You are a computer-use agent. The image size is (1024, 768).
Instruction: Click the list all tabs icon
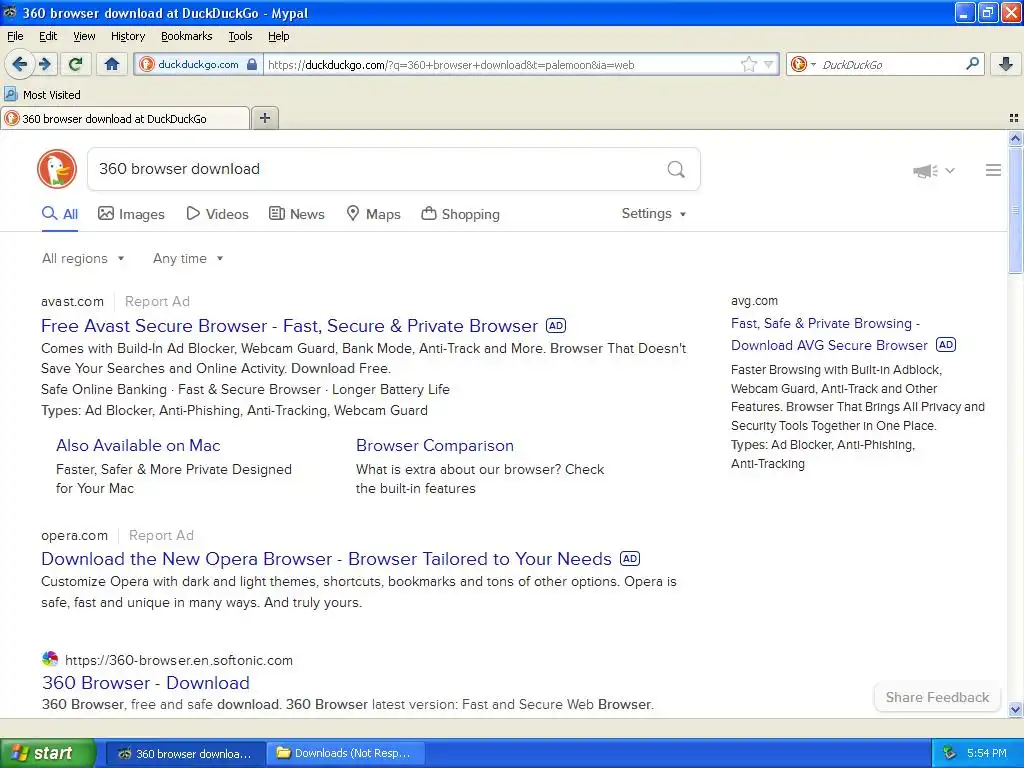[1014, 118]
